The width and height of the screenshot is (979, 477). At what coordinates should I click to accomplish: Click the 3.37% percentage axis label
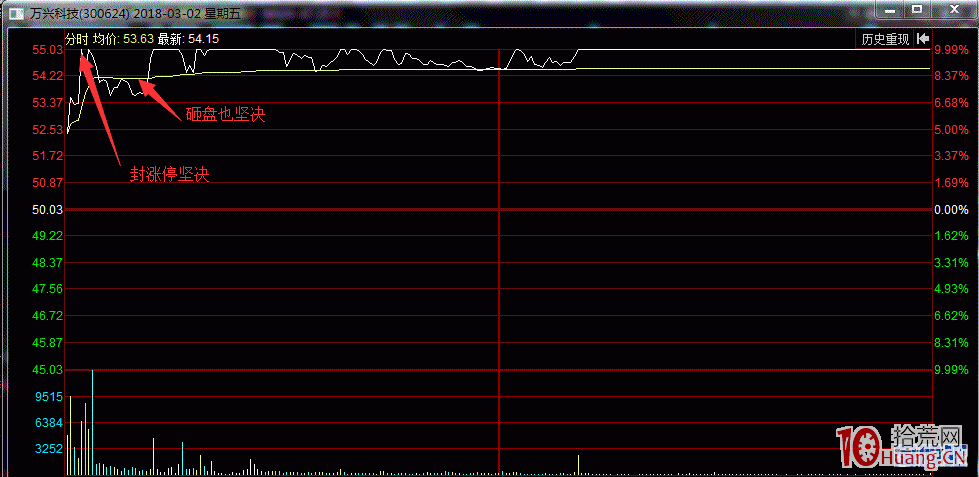click(x=951, y=155)
